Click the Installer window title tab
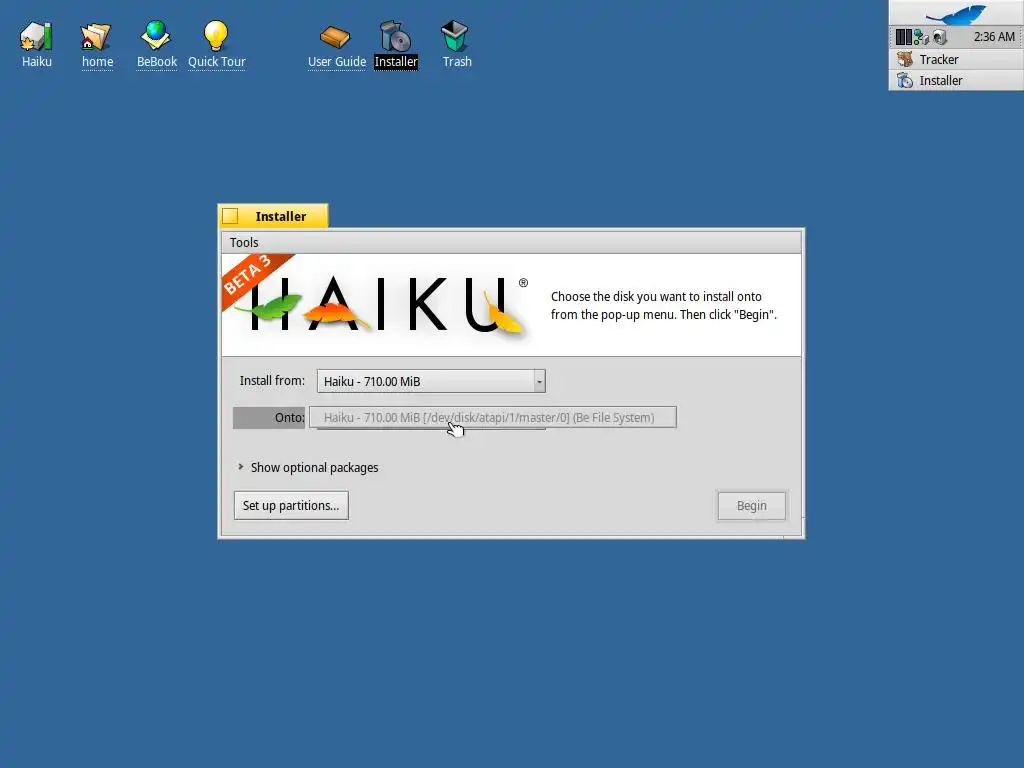Screen dimensions: 1024x768 [x=273, y=216]
